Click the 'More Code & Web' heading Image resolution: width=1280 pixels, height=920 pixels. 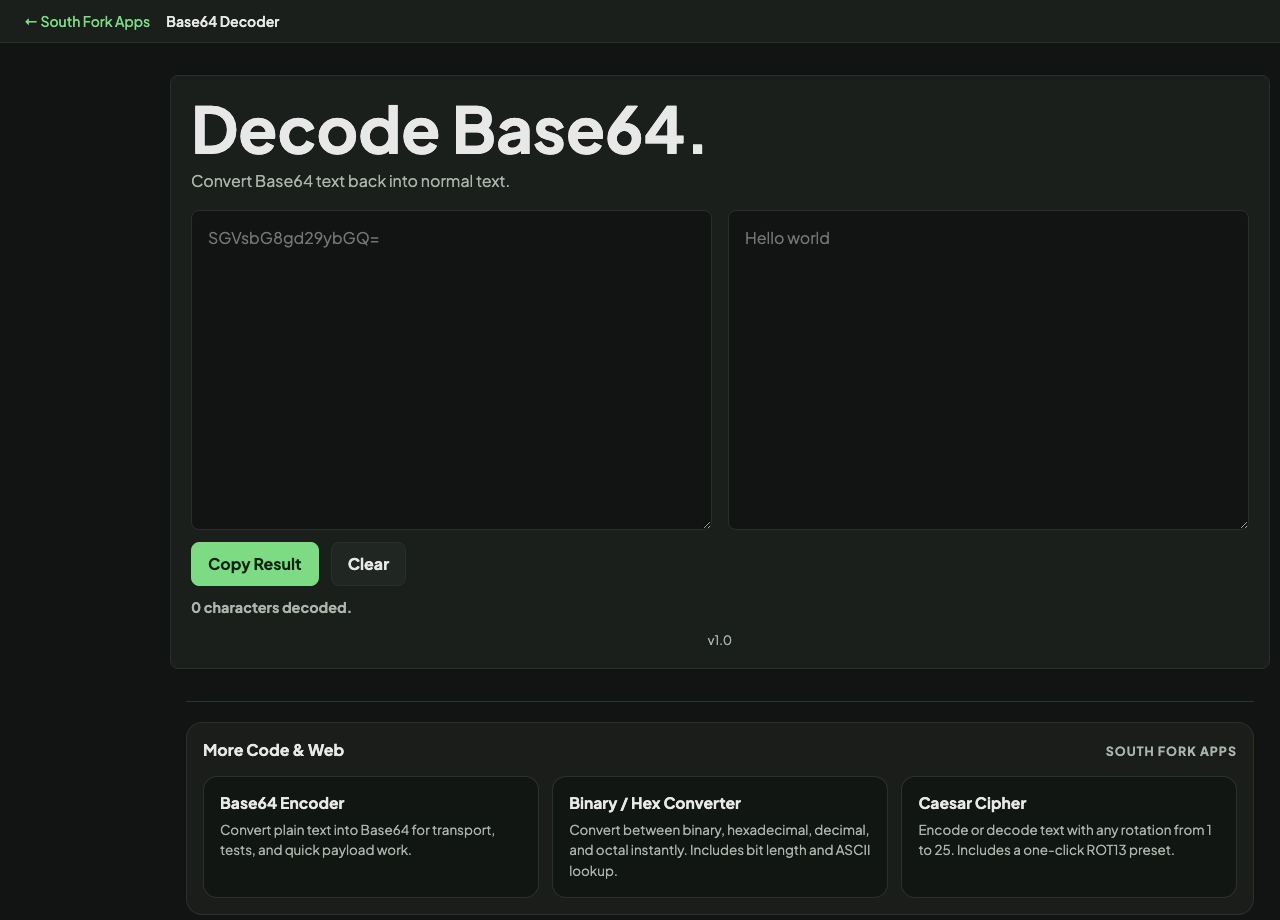click(273, 750)
